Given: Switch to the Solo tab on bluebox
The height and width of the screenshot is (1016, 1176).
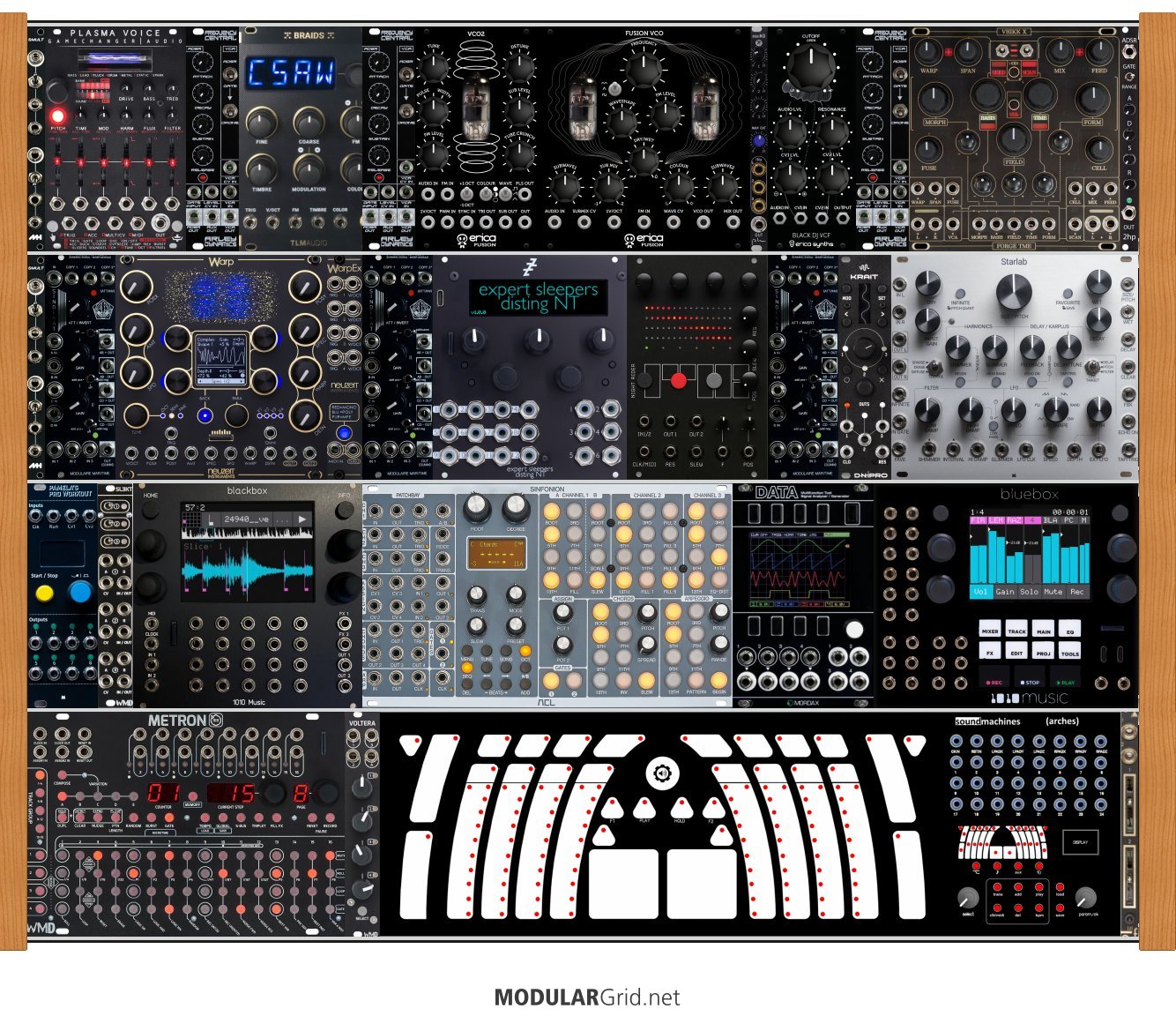Looking at the screenshot, I should tap(1029, 592).
